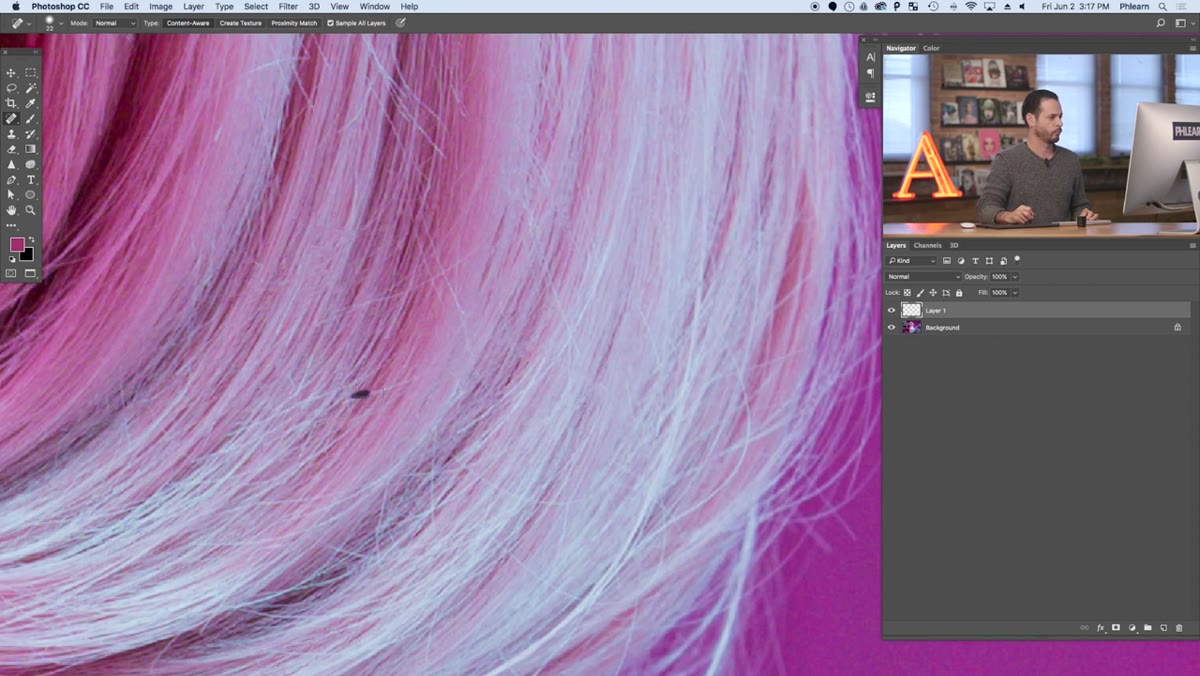Toggle pressure for size in options bar

pyautogui.click(x=401, y=22)
